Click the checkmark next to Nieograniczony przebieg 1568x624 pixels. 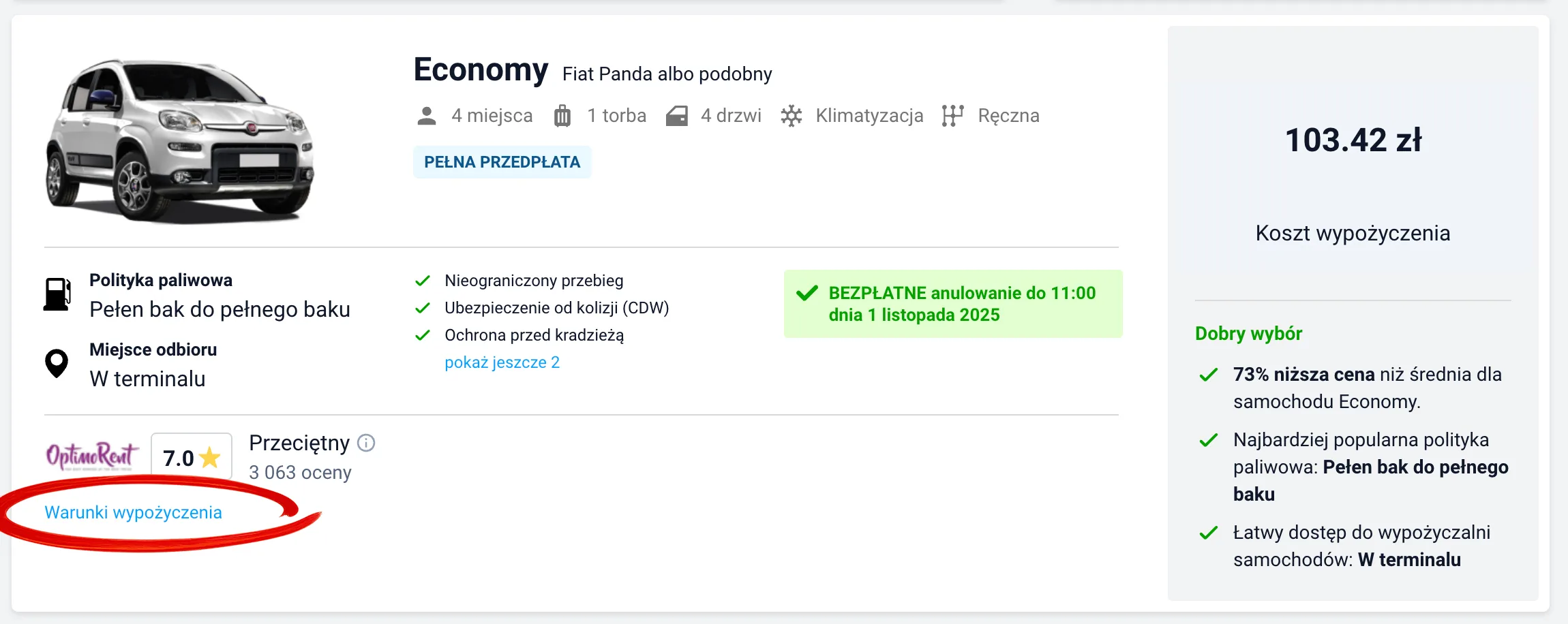click(x=423, y=280)
